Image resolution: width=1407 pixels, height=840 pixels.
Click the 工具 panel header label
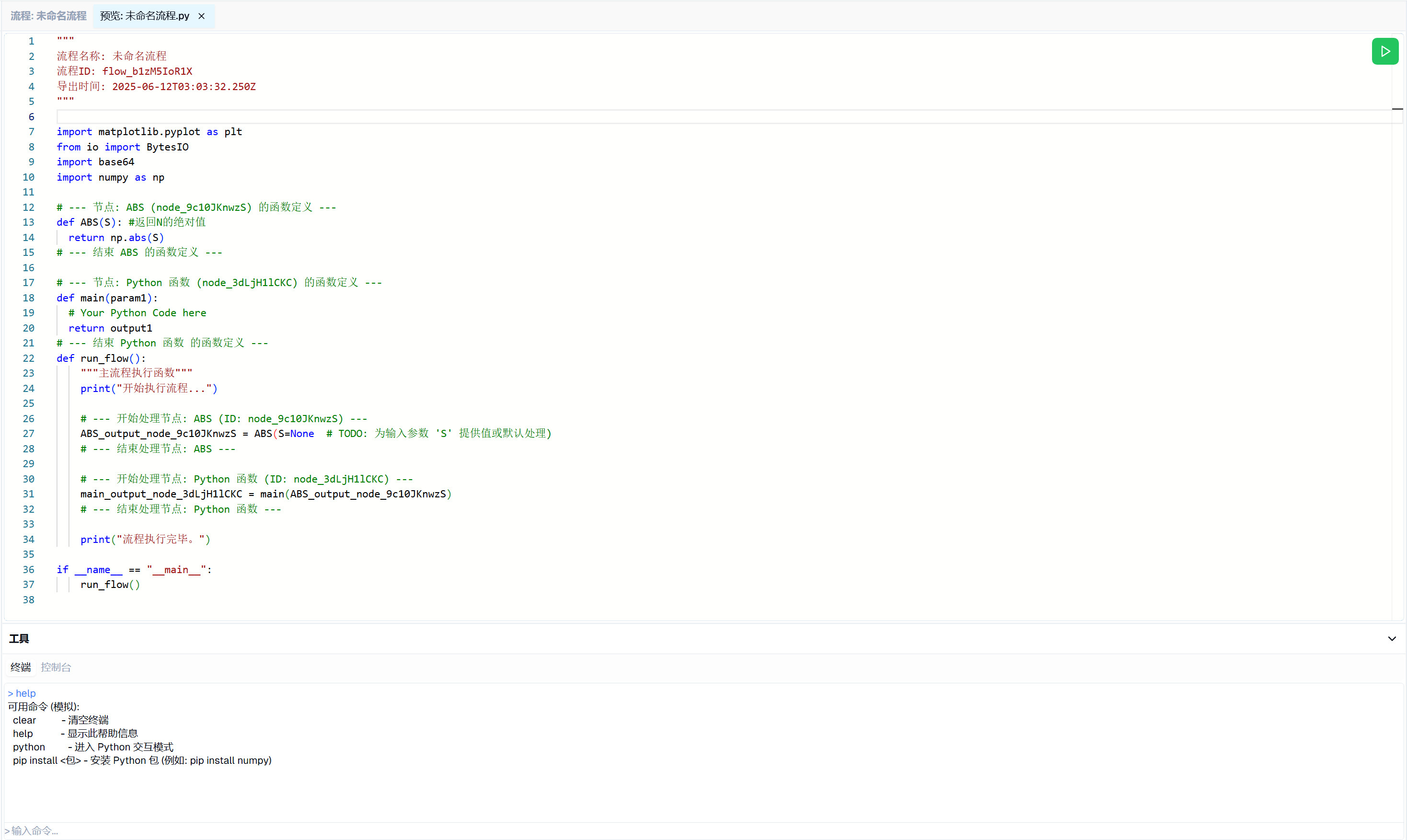coord(19,638)
